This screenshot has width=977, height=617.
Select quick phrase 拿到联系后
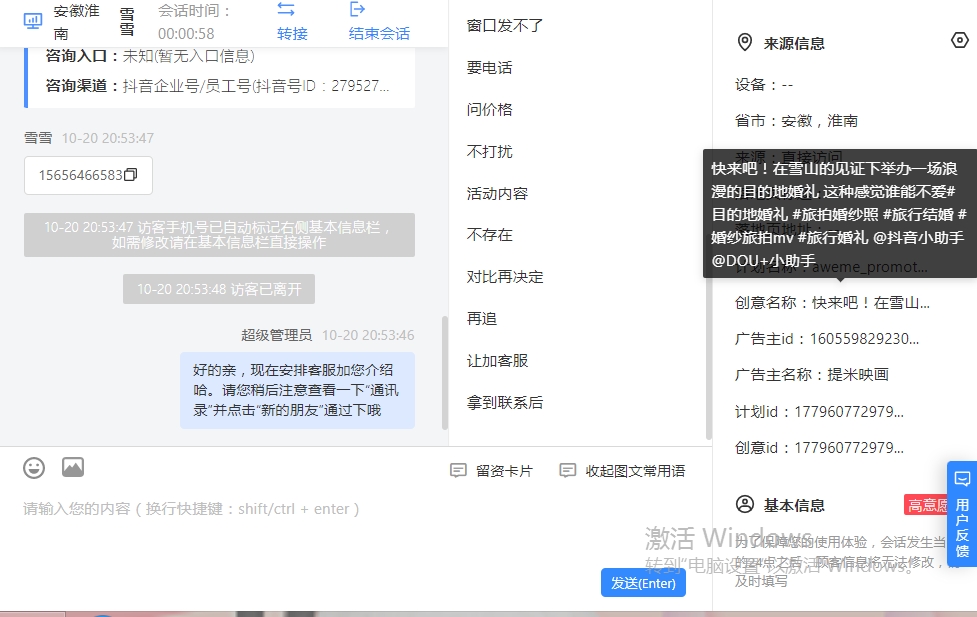505,403
